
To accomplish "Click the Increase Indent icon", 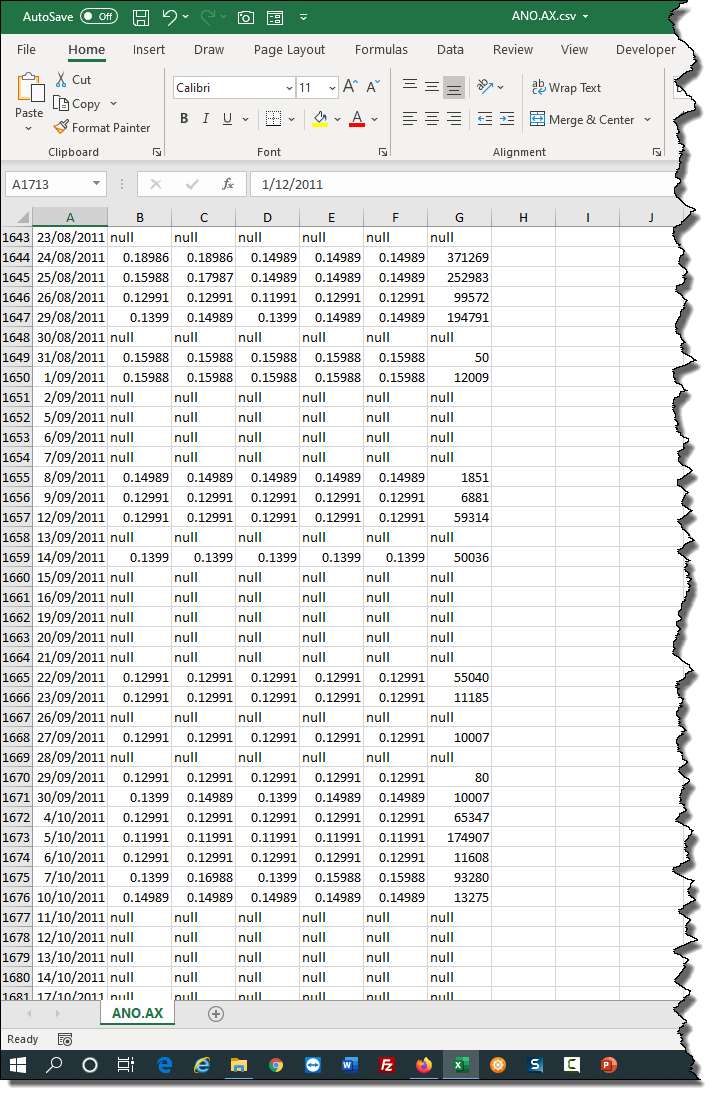I will 508,119.
